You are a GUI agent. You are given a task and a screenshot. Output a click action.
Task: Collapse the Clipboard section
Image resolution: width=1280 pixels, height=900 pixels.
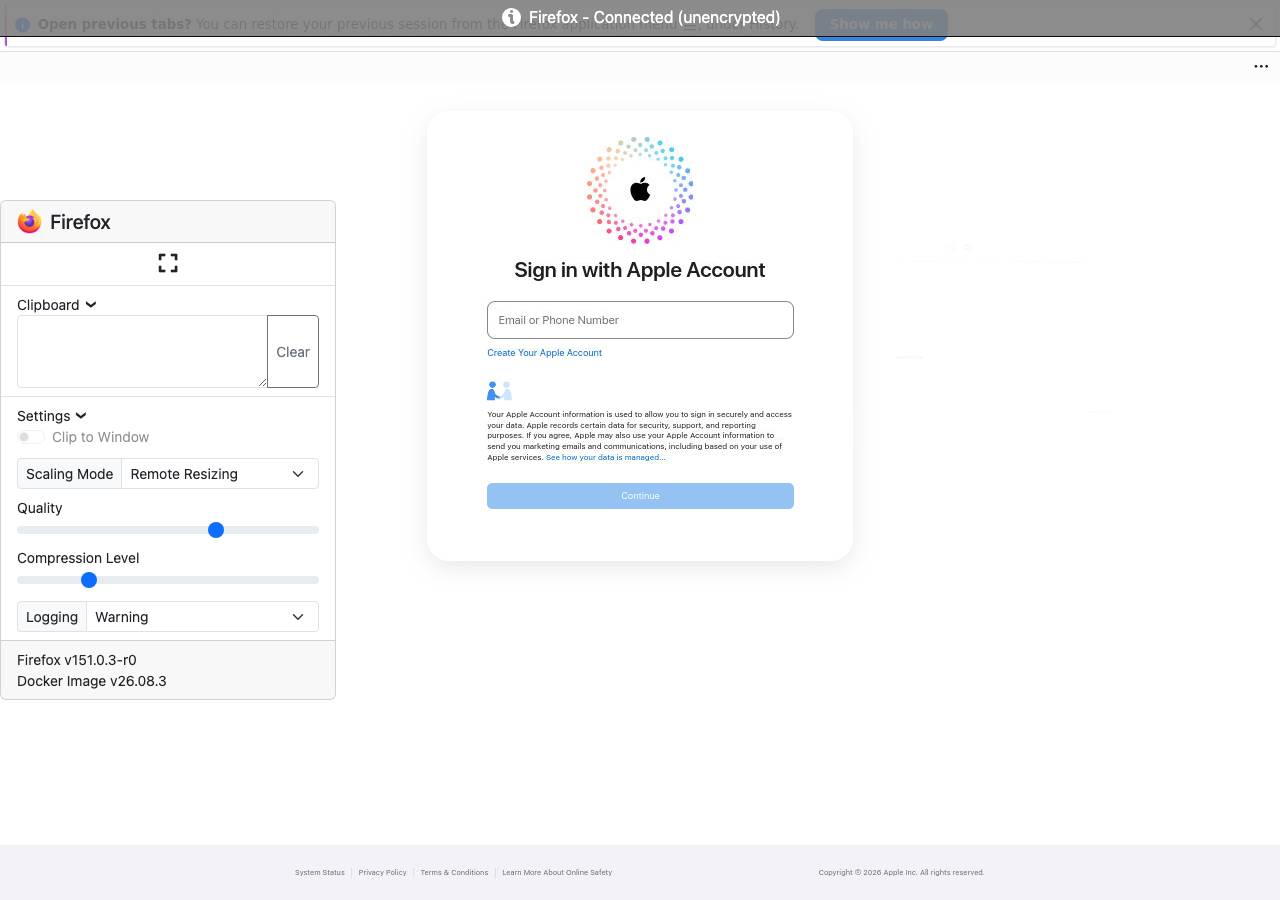point(56,305)
